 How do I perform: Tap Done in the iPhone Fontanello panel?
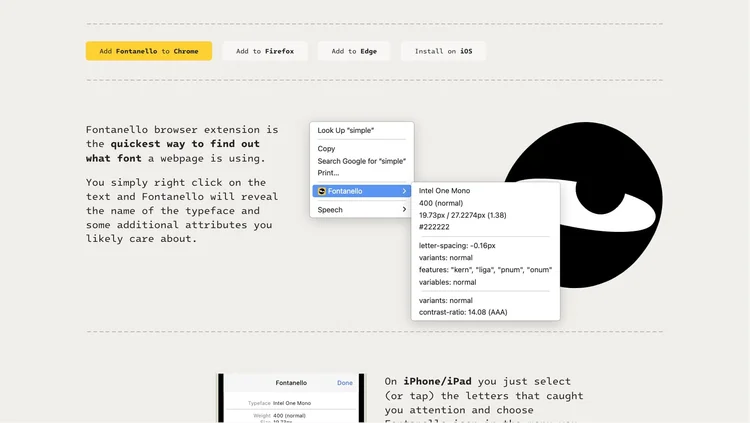click(x=345, y=383)
